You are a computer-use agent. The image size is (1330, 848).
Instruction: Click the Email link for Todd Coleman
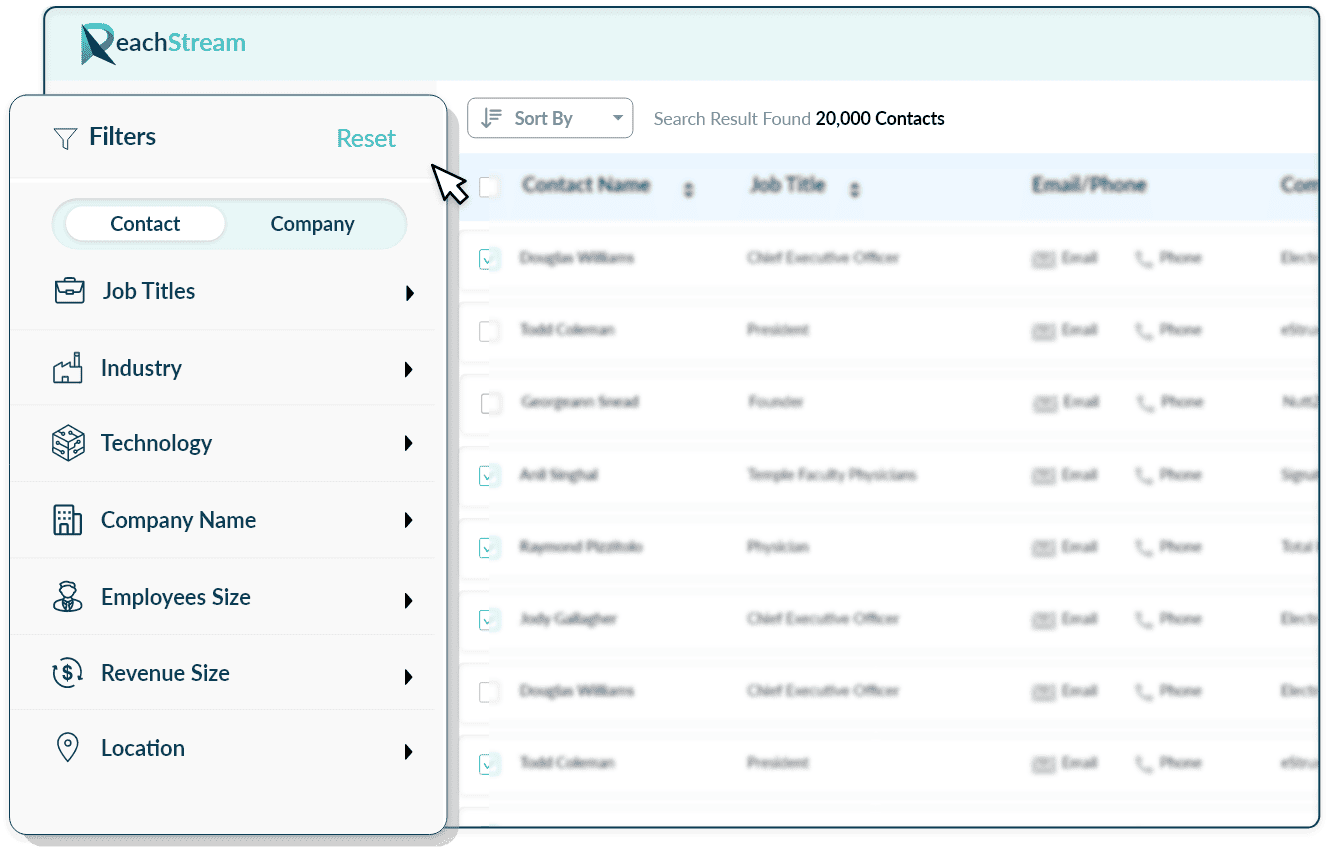pos(1066,331)
